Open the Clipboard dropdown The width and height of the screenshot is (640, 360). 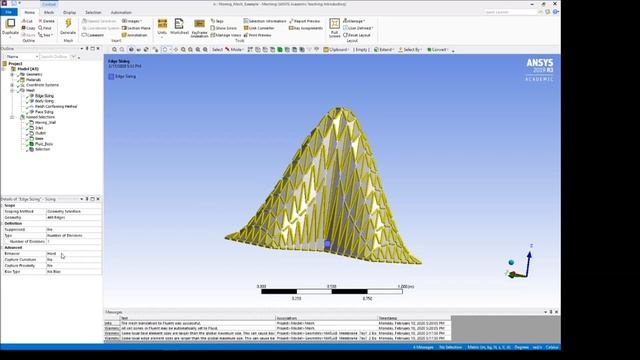click(336, 50)
